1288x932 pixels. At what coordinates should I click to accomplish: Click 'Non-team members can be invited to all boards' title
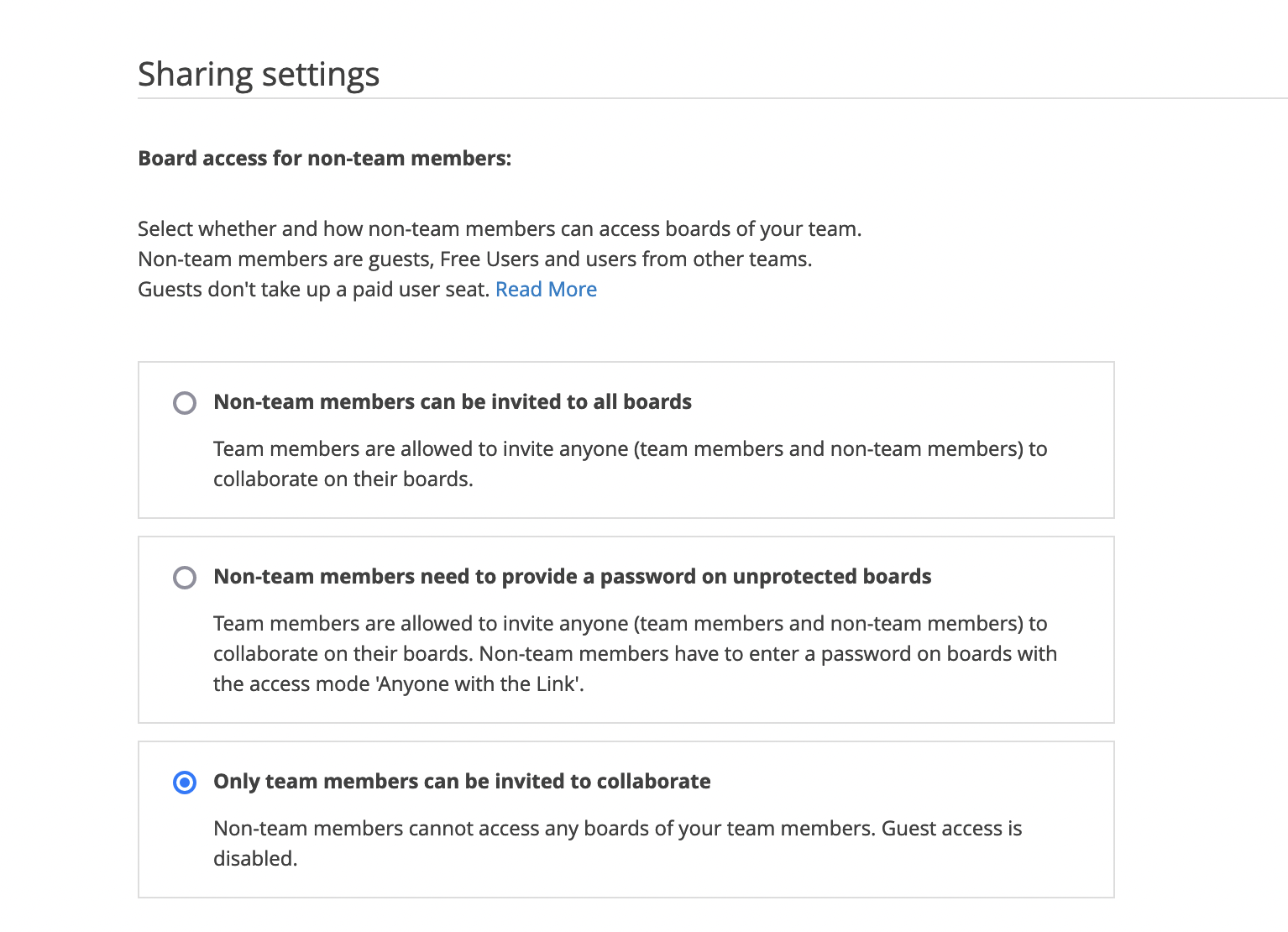click(453, 402)
